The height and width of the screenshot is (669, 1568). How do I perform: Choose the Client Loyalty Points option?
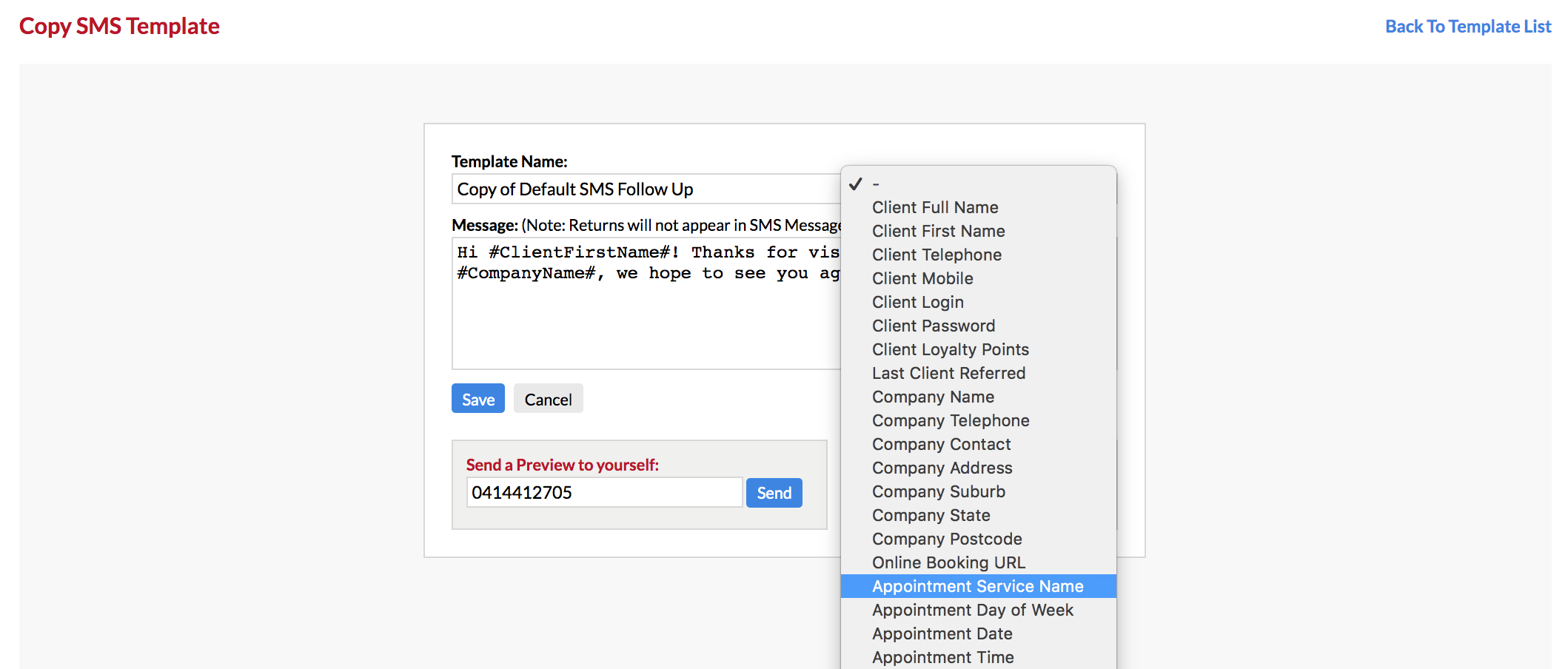point(950,349)
